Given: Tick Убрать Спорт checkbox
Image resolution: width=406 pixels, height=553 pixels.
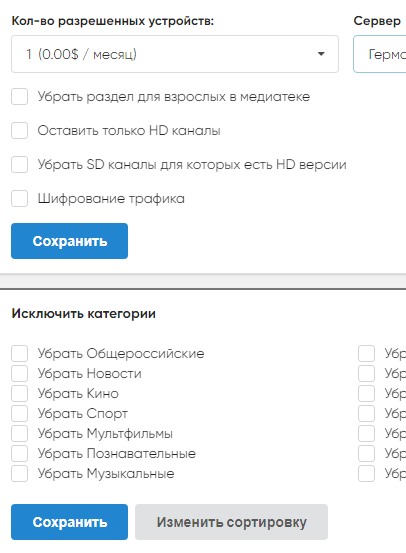Looking at the screenshot, I should click(19, 413).
